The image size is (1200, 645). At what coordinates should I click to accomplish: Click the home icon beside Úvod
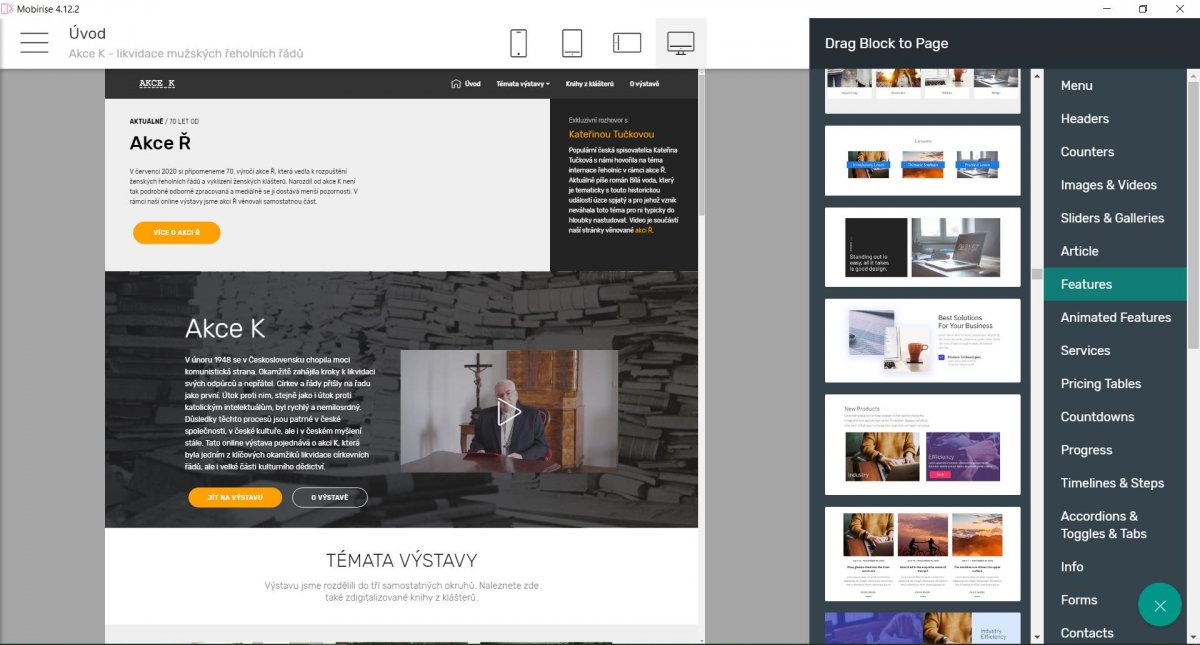click(456, 84)
